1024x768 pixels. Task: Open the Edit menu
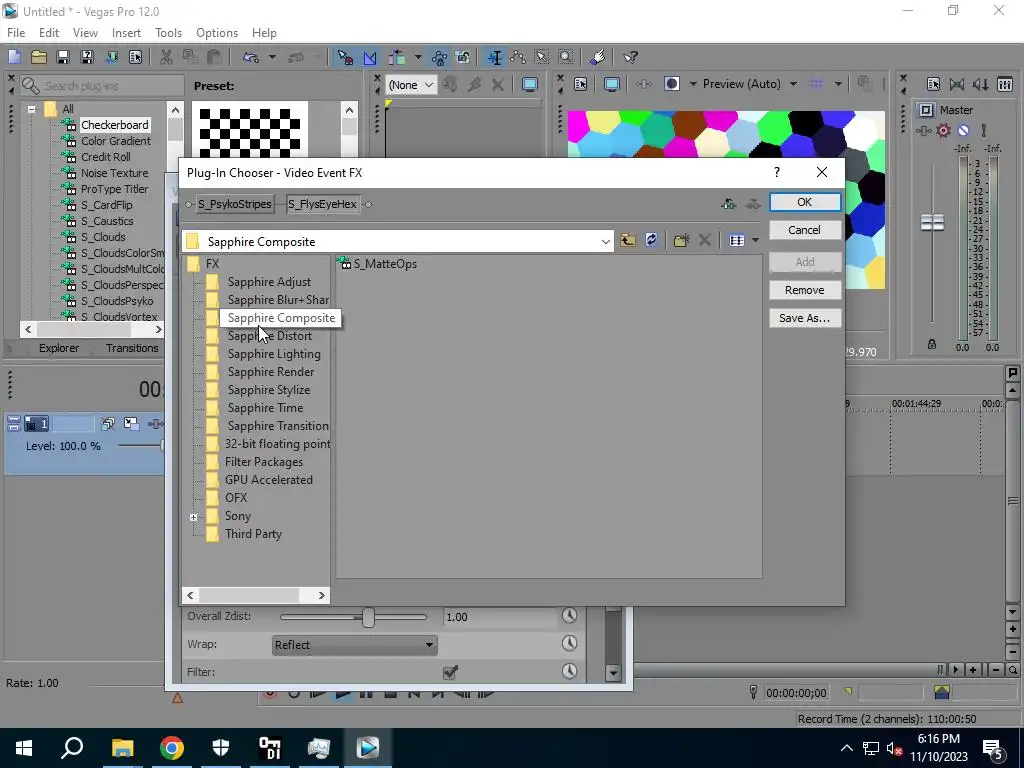pyautogui.click(x=49, y=33)
